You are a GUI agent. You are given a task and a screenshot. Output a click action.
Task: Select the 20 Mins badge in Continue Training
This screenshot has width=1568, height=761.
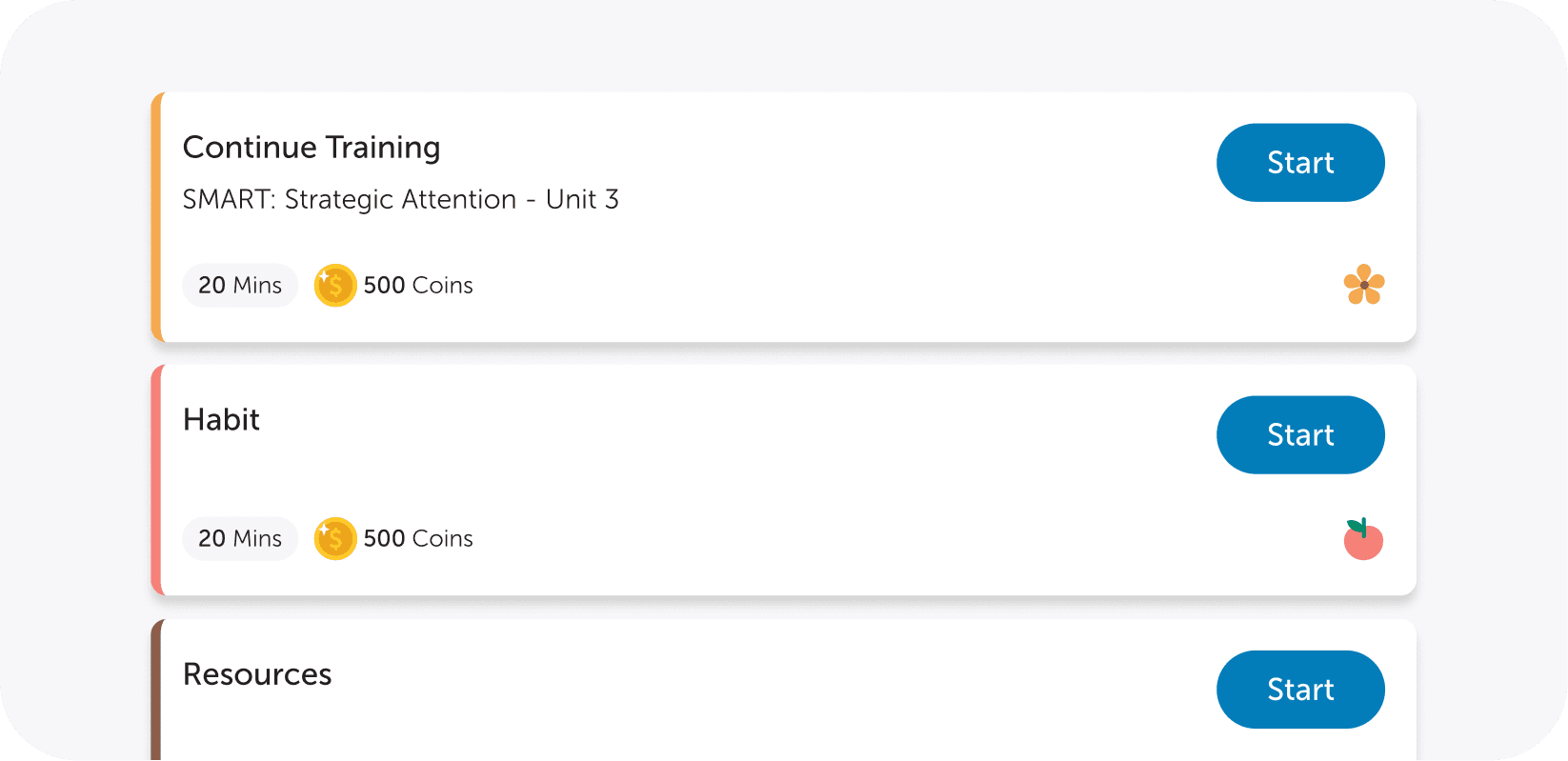pyautogui.click(x=240, y=286)
